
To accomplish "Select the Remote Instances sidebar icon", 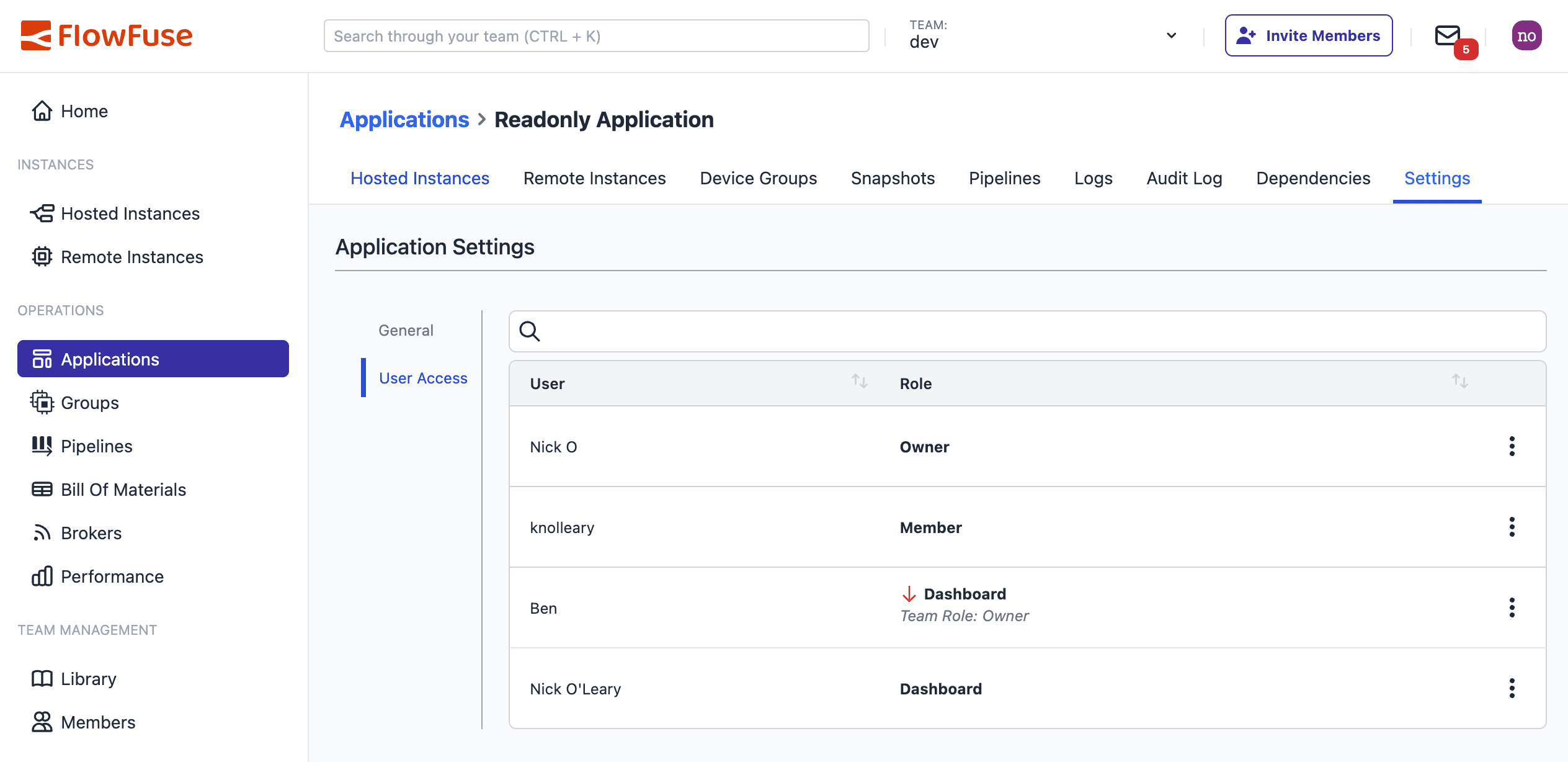I will click(41, 256).
